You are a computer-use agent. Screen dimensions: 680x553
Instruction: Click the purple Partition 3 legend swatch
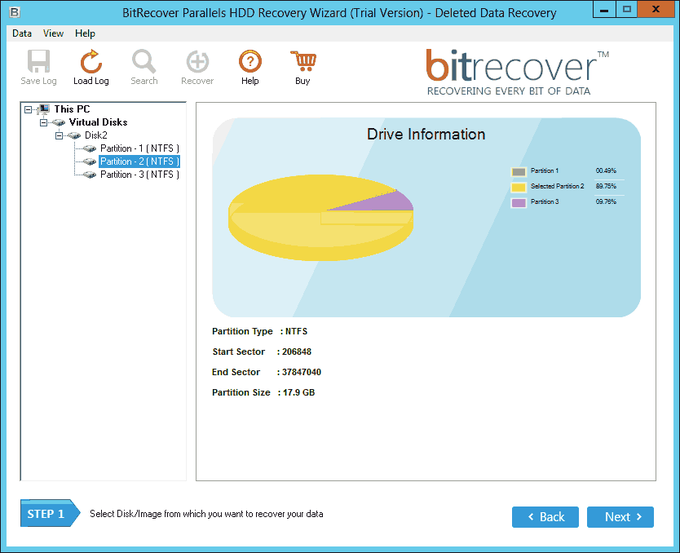pos(518,203)
